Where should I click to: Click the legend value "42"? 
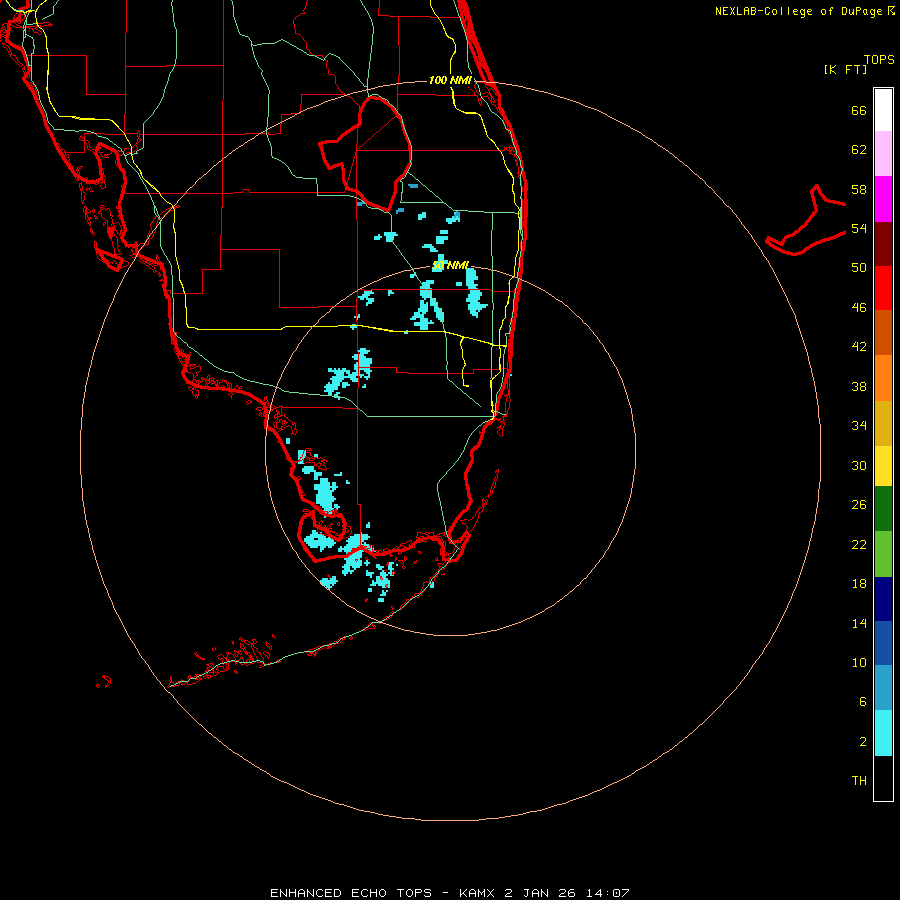click(x=859, y=347)
